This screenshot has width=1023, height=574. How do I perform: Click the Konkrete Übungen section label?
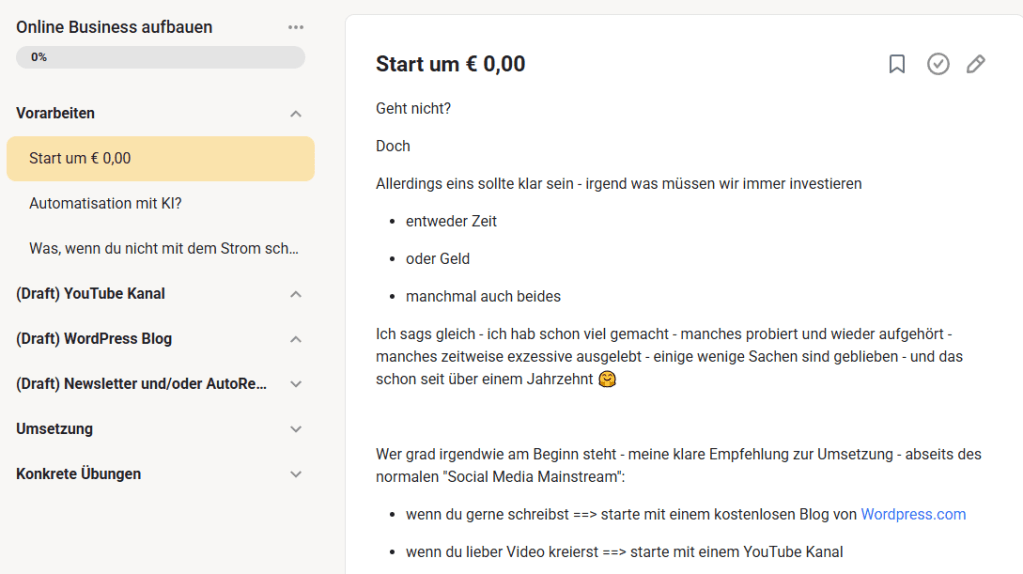79,474
